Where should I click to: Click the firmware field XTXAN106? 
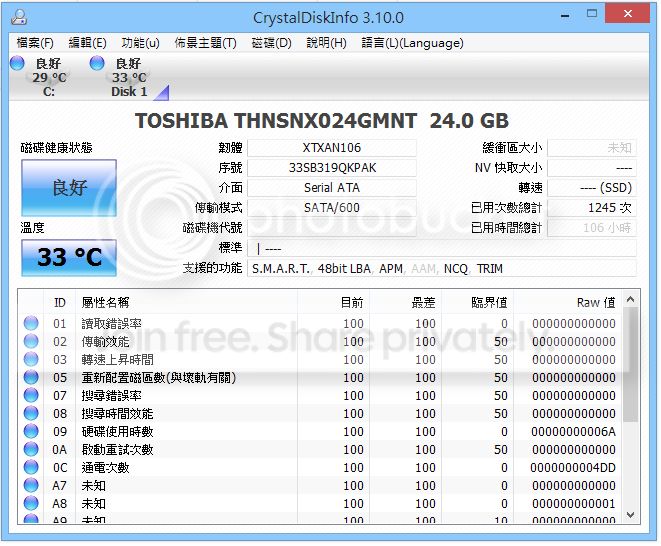coord(332,148)
